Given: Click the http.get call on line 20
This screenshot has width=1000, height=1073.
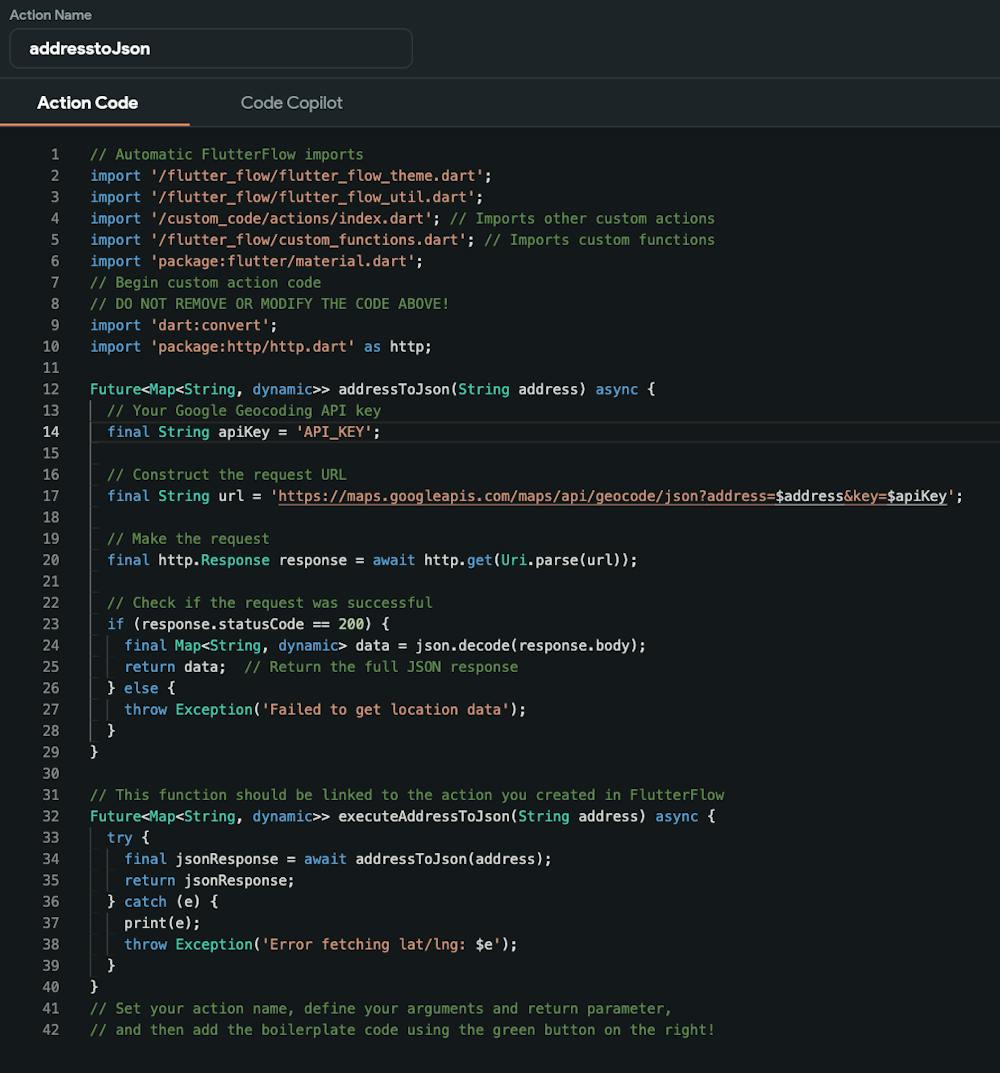Looking at the screenshot, I should pyautogui.click(x=458, y=560).
